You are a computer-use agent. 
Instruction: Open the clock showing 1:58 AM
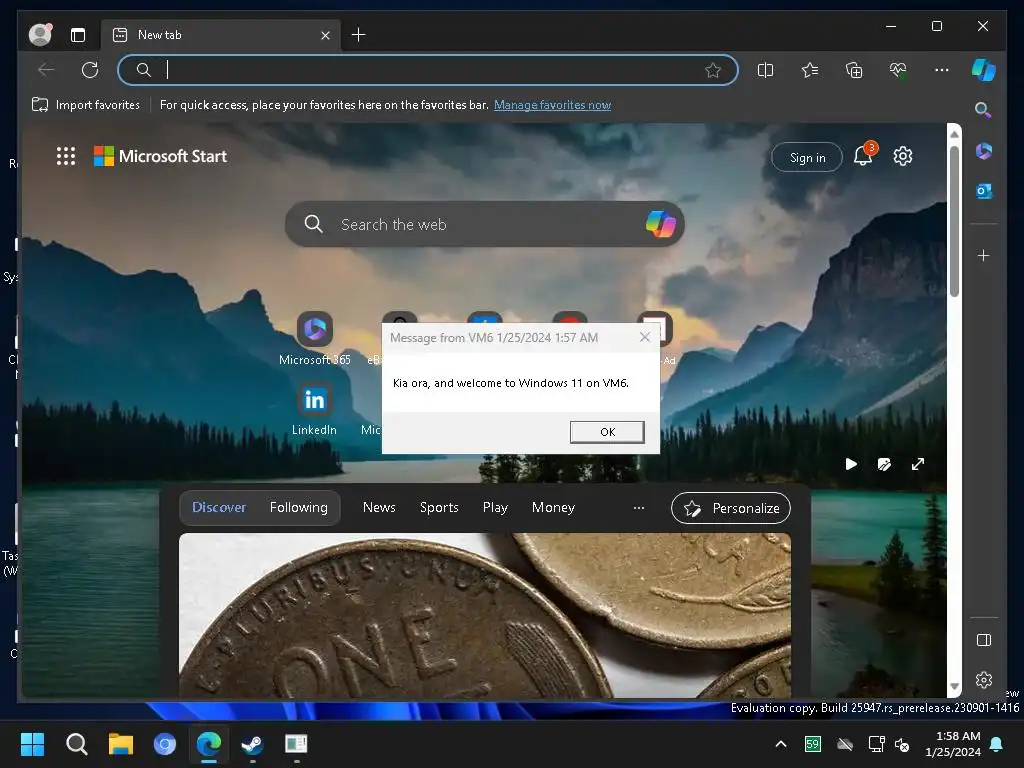953,744
